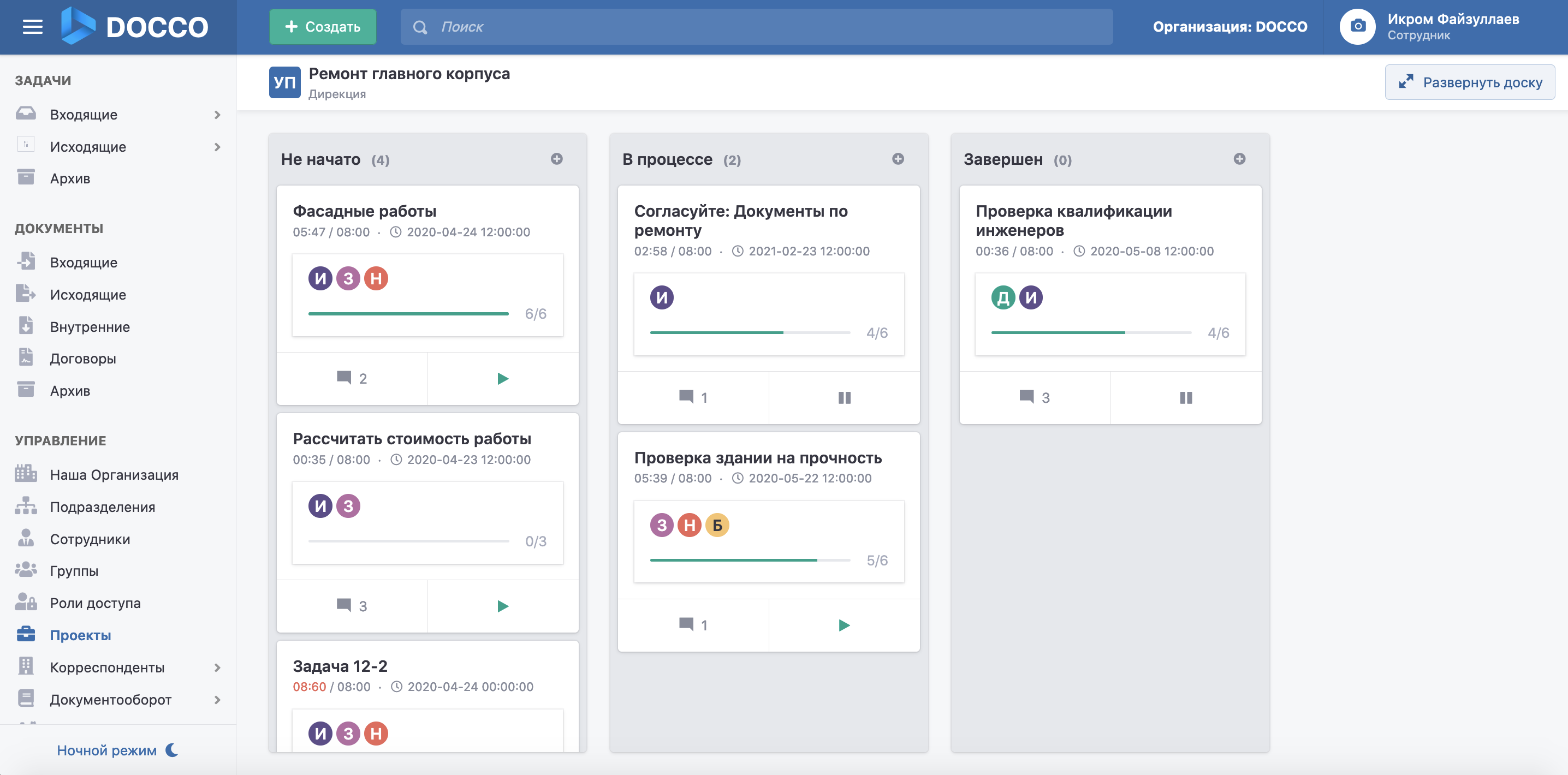Open the hamburger menu
Viewport: 1568px width, 775px height.
pyautogui.click(x=32, y=27)
